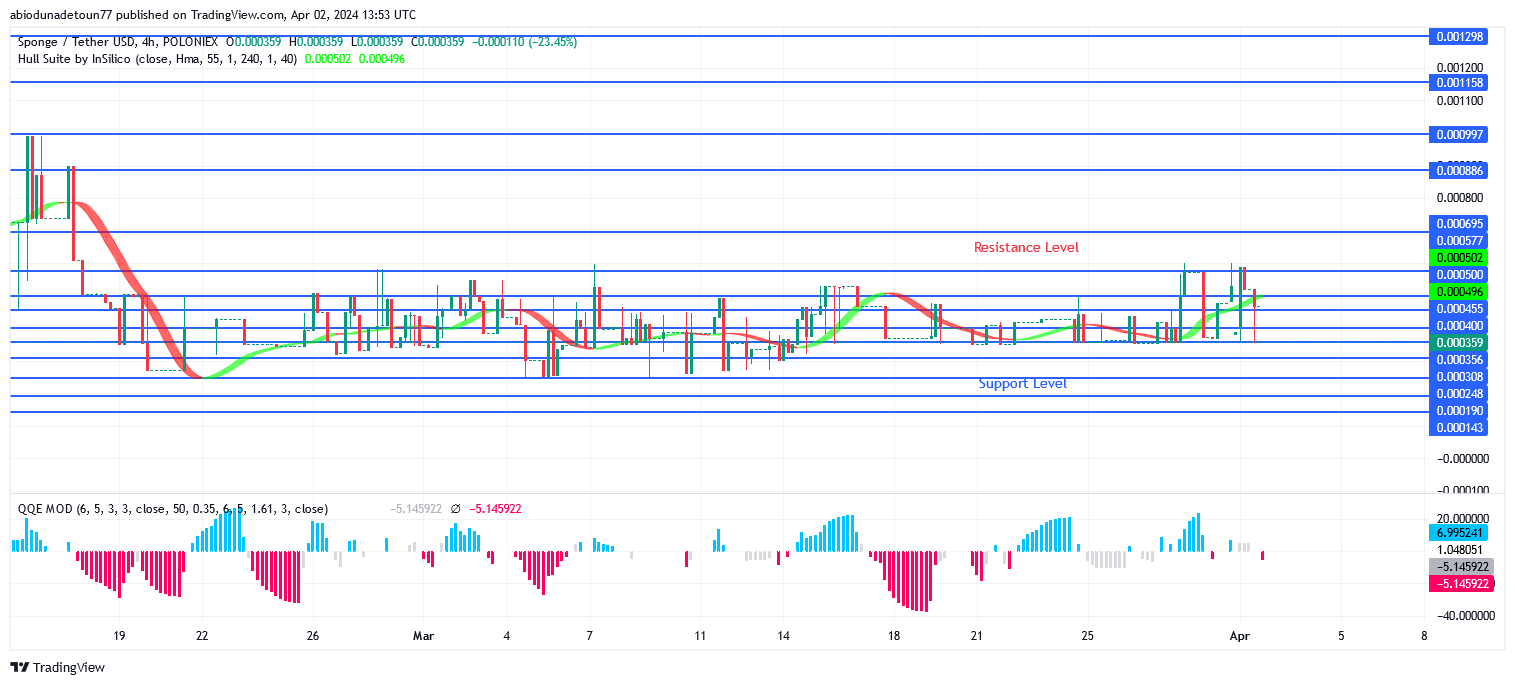The width and height of the screenshot is (1515, 685).
Task: Click the Apr date label on time axis
Action: (x=1240, y=636)
